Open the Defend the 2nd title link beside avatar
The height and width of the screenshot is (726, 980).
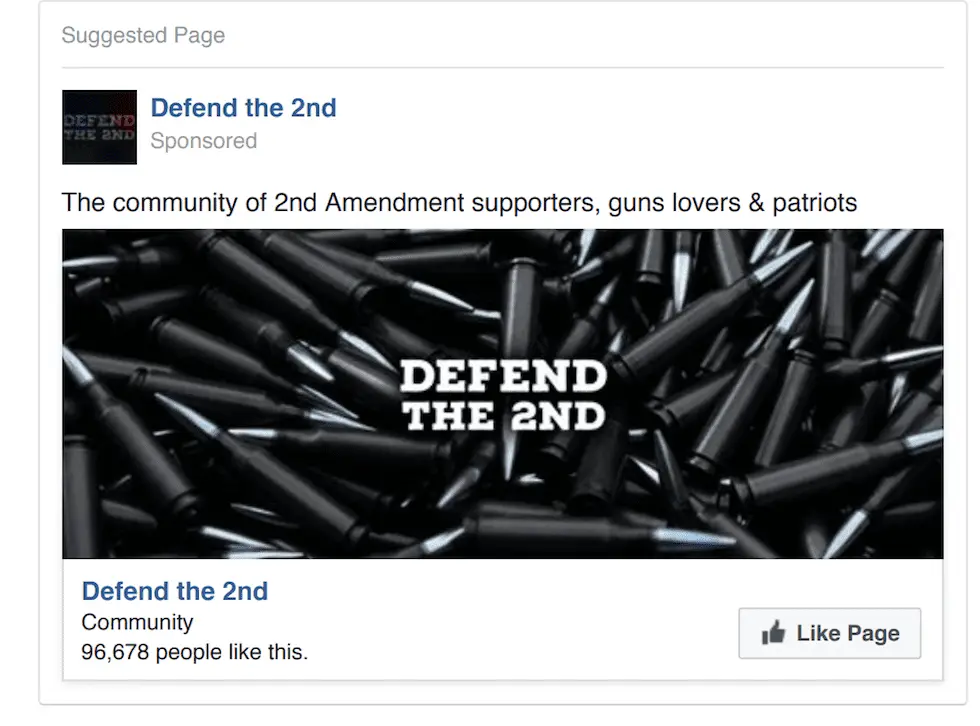click(243, 108)
